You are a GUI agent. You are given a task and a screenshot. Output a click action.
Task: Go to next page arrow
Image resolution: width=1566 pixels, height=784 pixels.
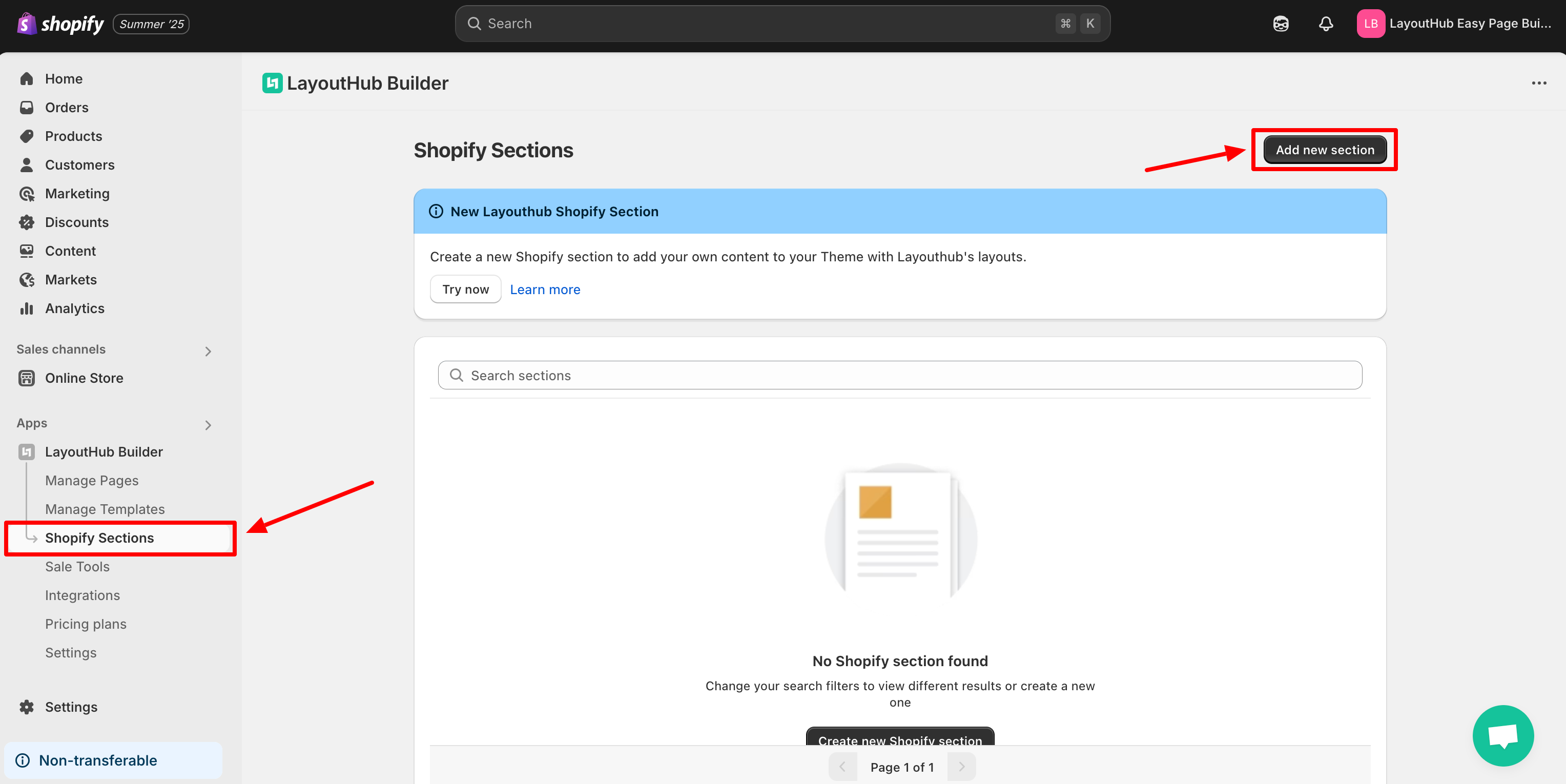coord(961,767)
